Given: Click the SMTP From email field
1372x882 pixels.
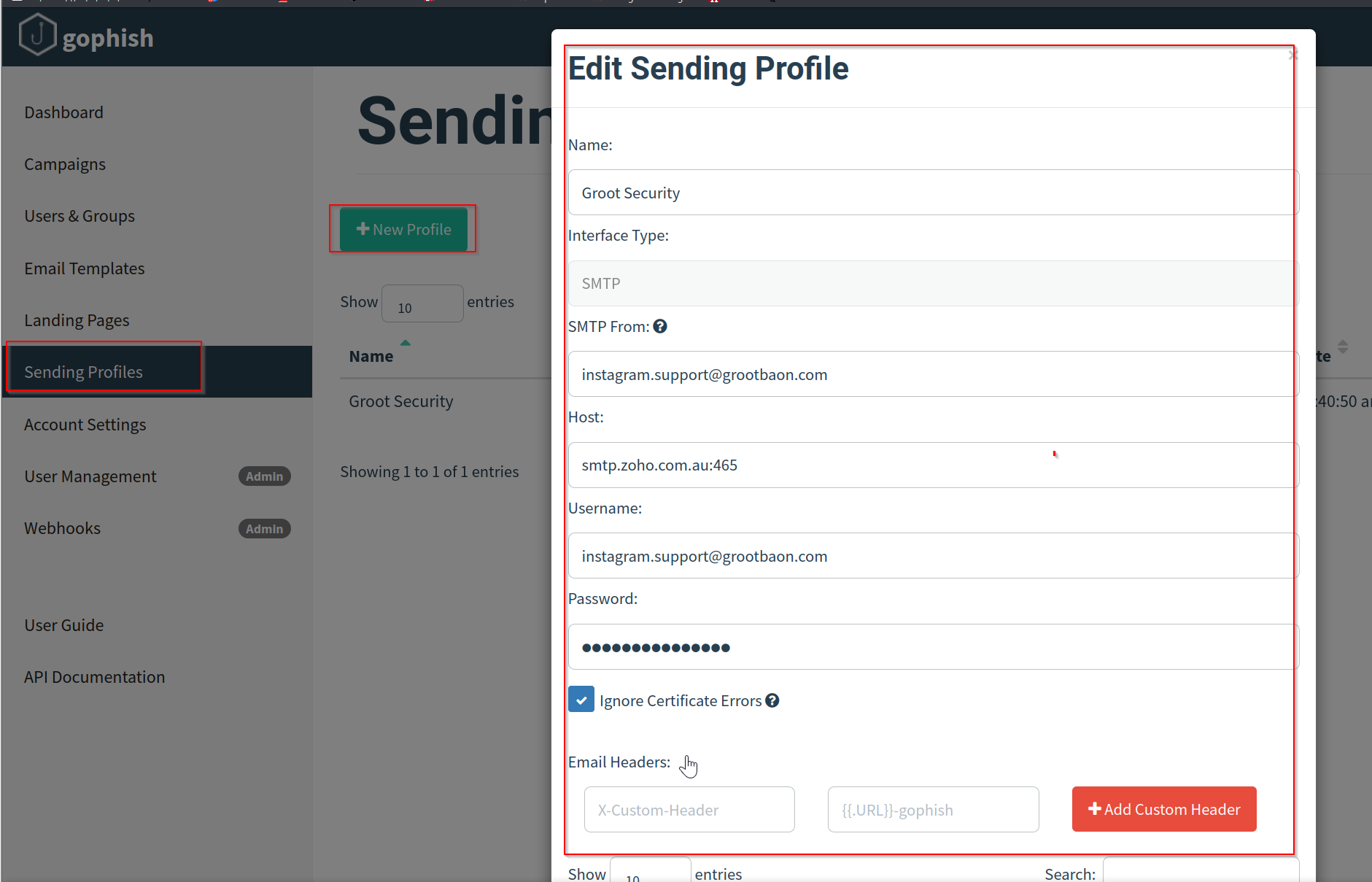Looking at the screenshot, I should [934, 374].
